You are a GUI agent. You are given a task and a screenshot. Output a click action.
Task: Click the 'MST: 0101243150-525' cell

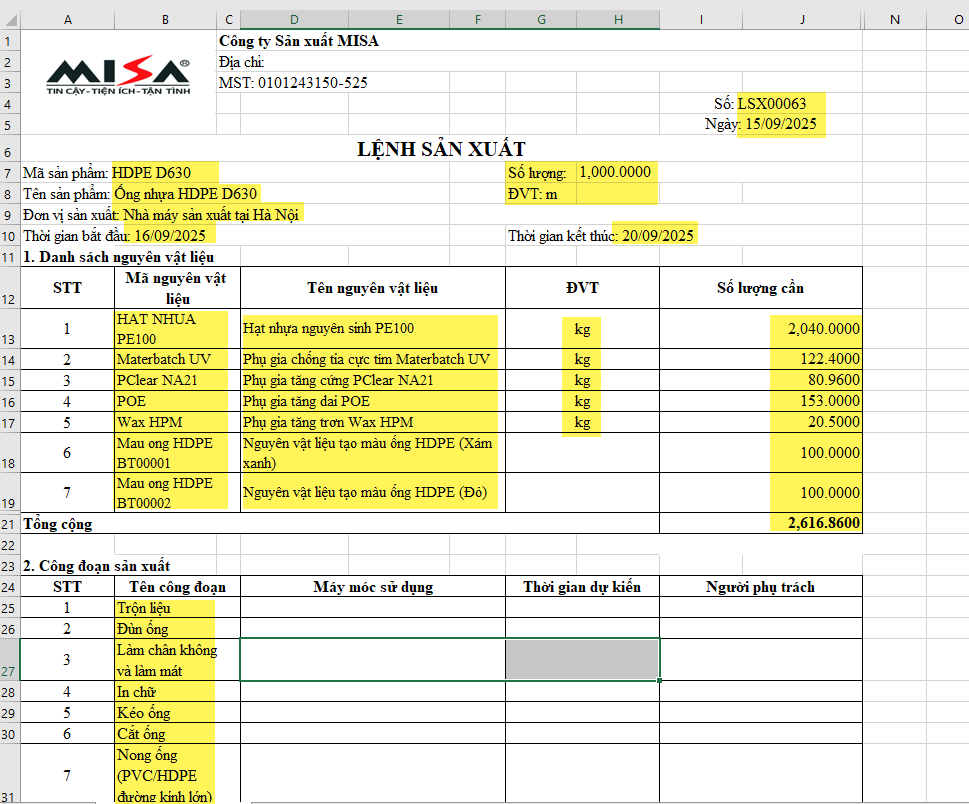[293, 83]
